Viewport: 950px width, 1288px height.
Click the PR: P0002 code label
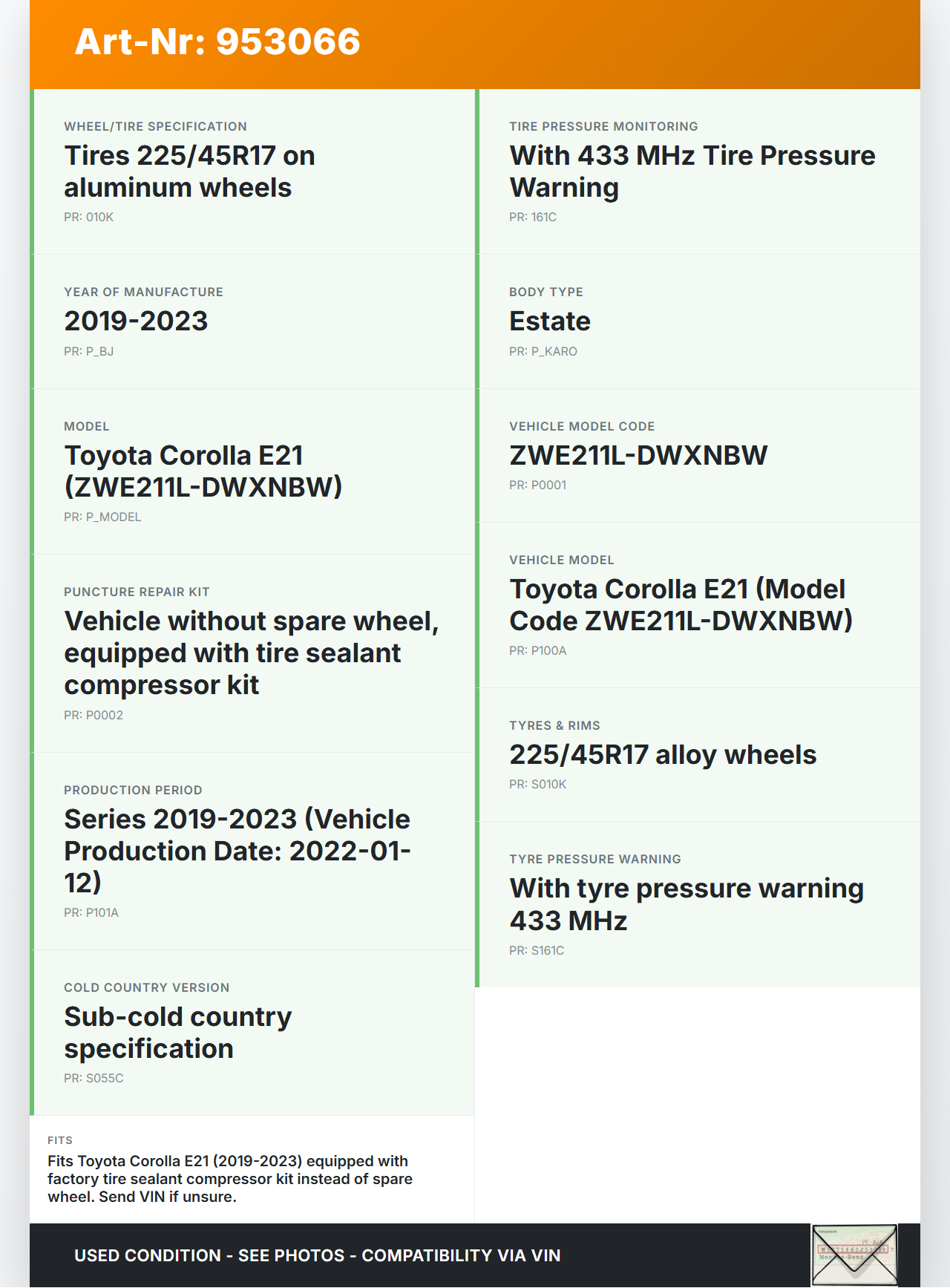[x=94, y=716]
